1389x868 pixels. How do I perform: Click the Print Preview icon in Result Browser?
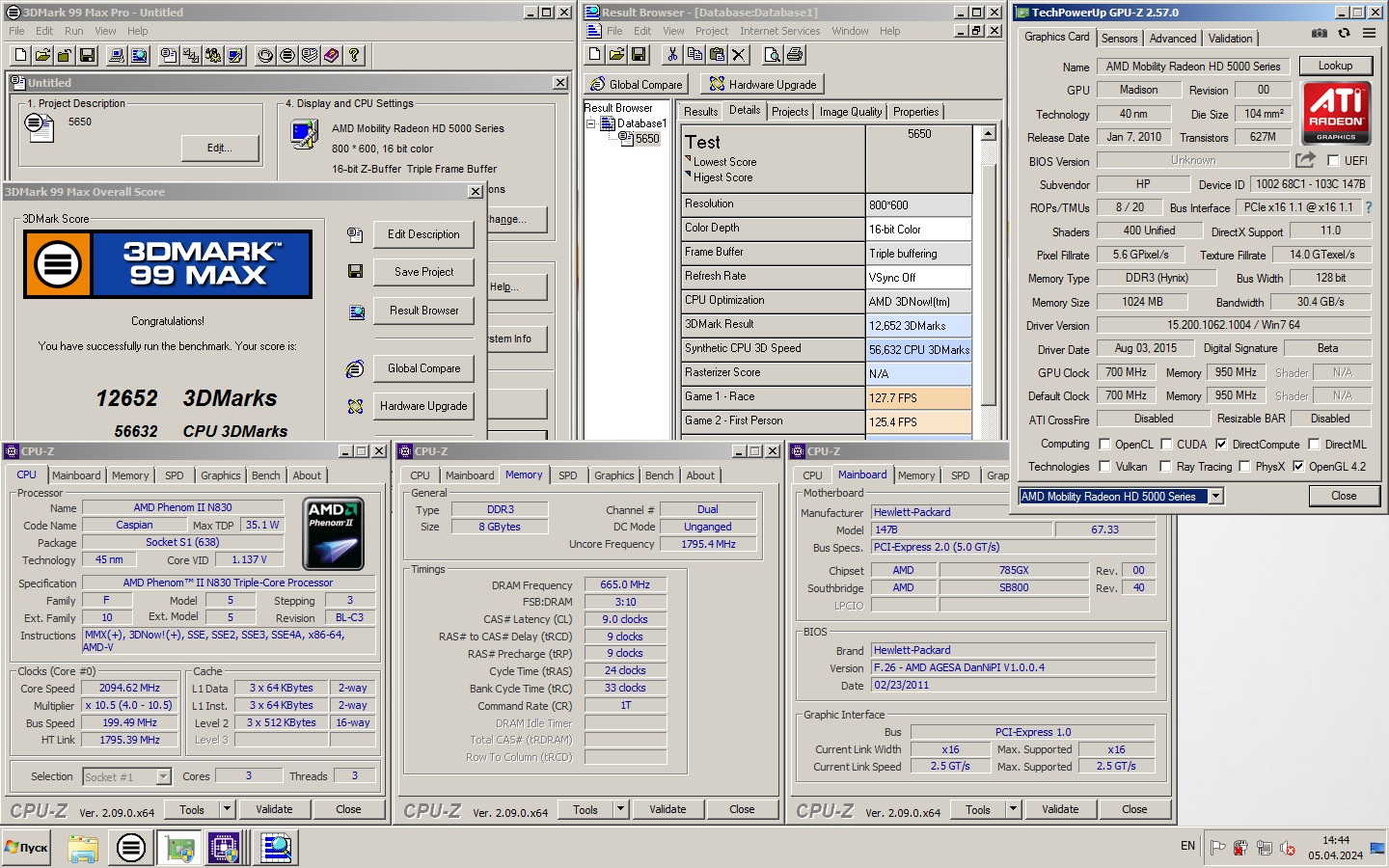[x=773, y=55]
